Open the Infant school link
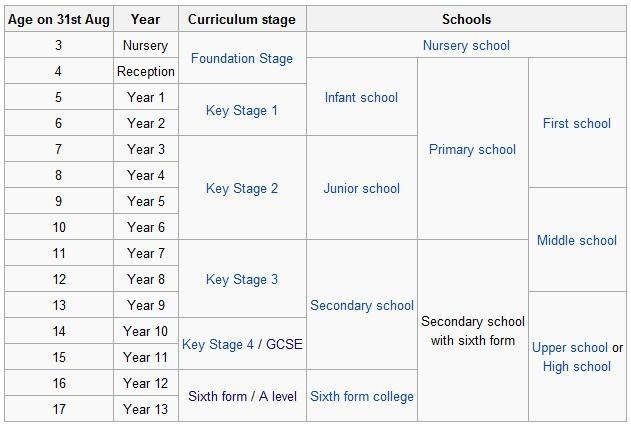The height and width of the screenshot is (426, 631). click(361, 97)
